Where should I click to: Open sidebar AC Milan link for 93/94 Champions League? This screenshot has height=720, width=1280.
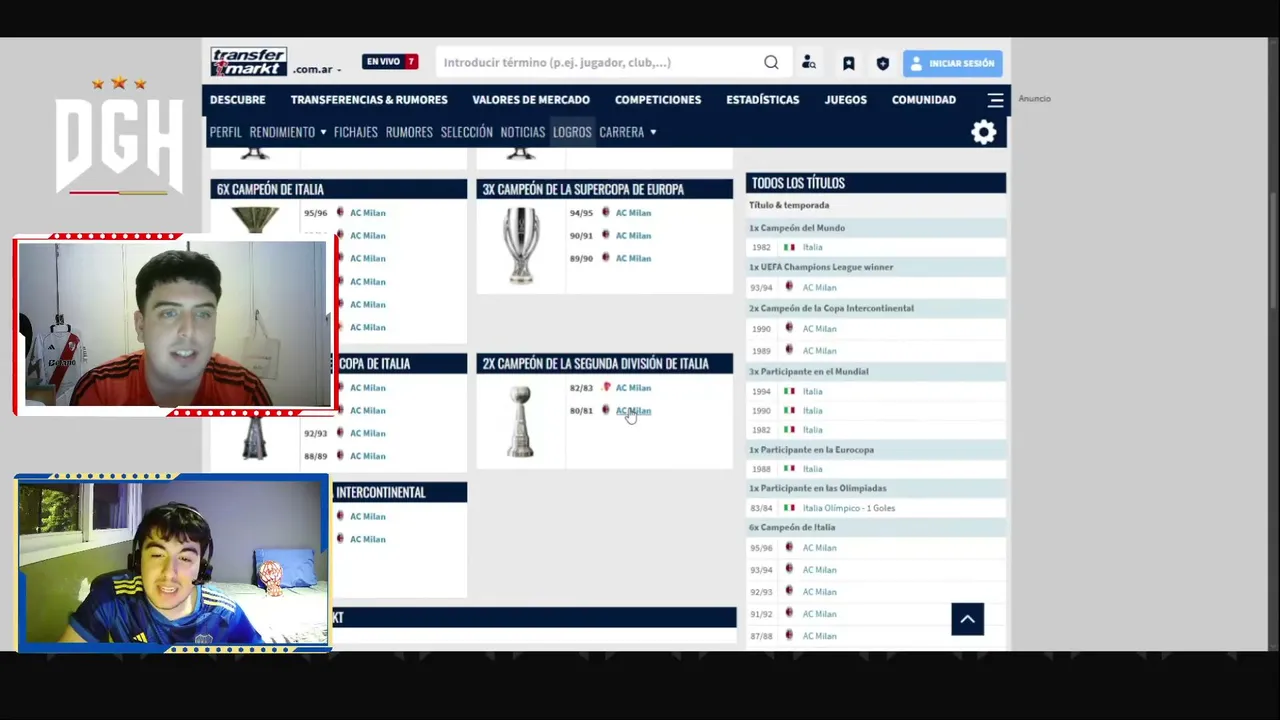819,288
